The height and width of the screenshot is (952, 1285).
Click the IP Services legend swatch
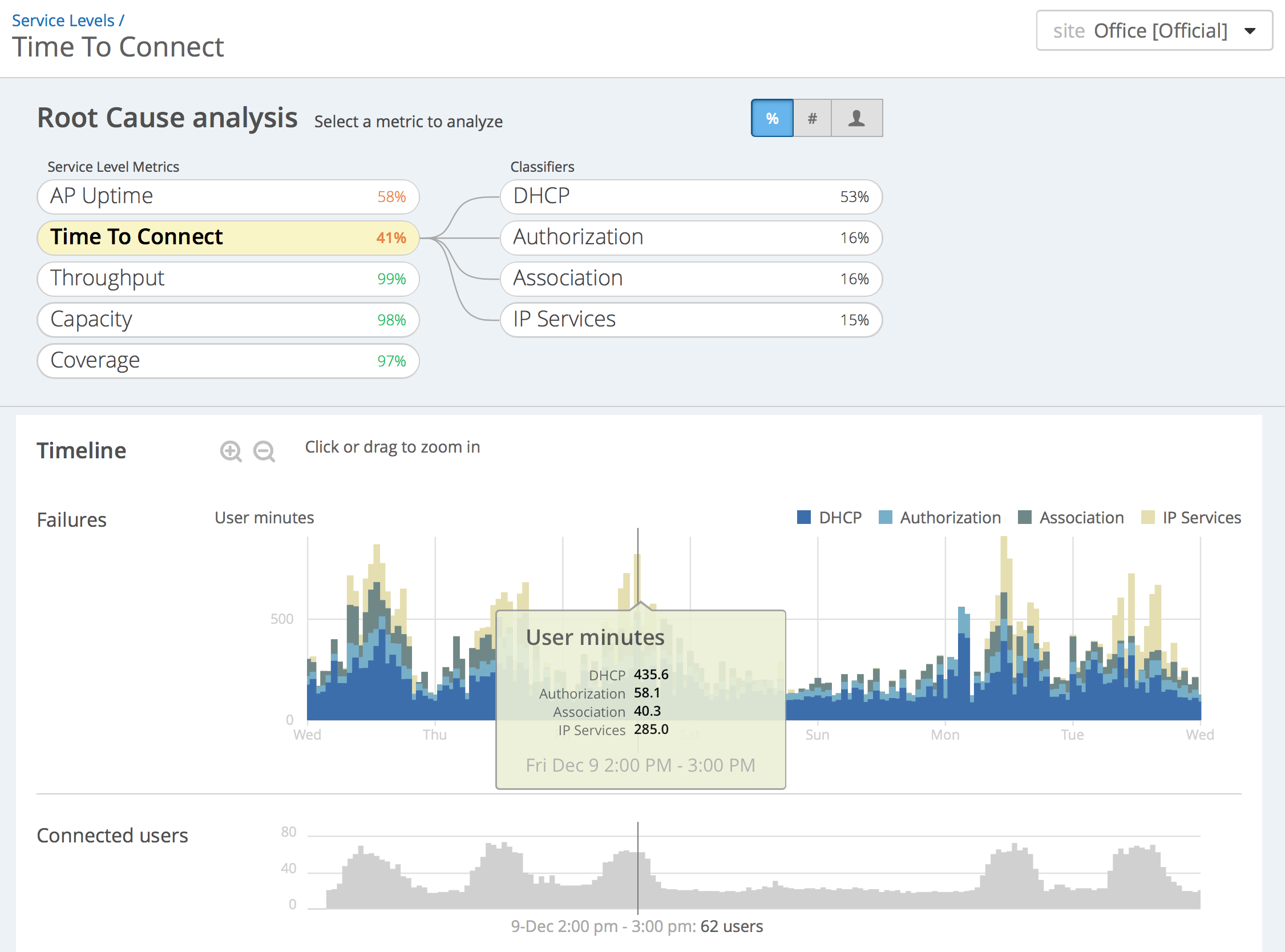click(1147, 517)
